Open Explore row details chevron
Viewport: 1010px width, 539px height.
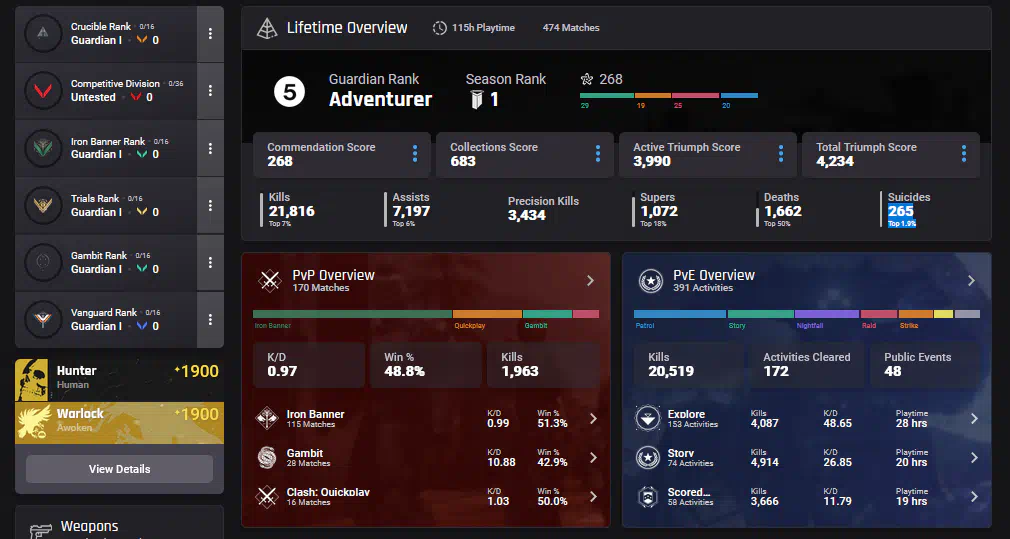tap(974, 419)
